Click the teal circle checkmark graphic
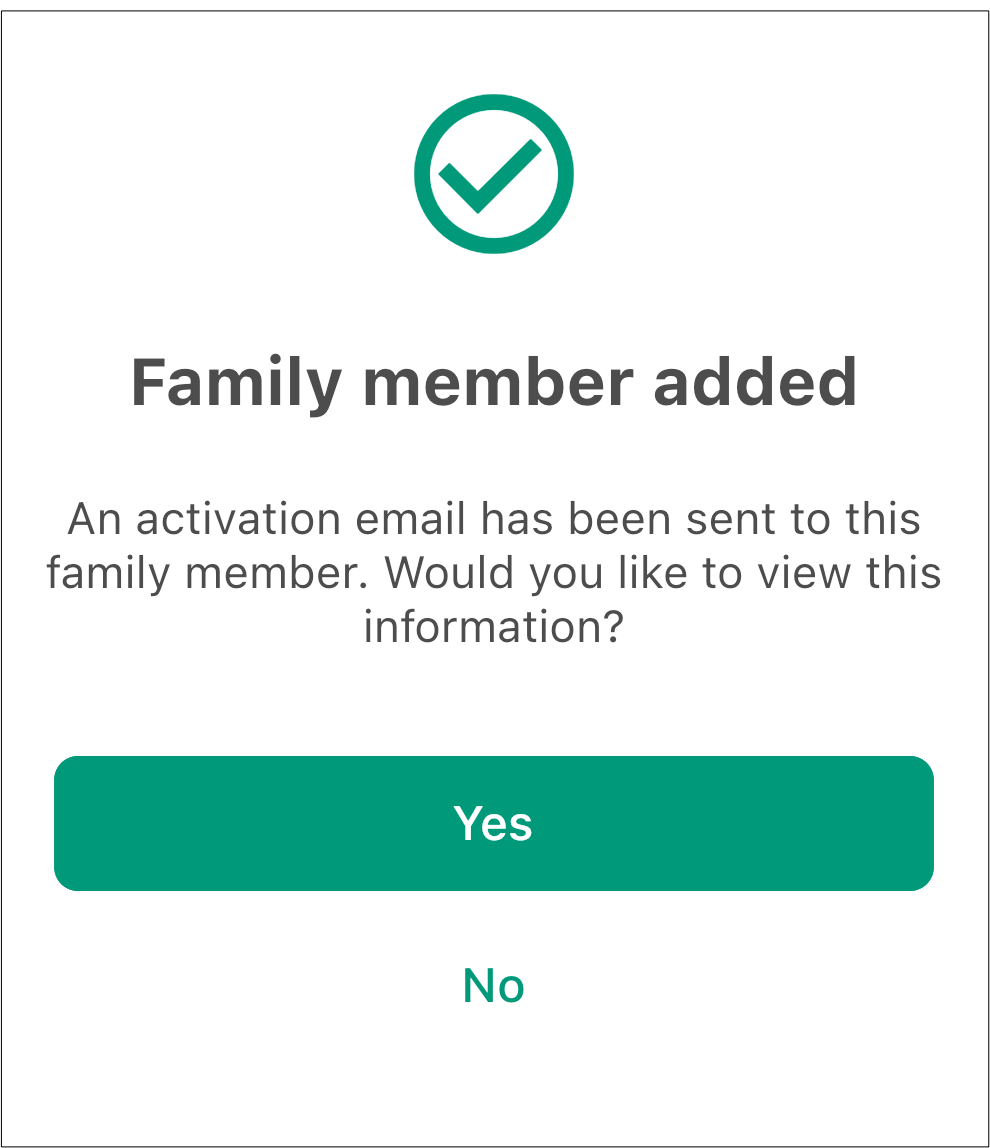 pos(494,174)
